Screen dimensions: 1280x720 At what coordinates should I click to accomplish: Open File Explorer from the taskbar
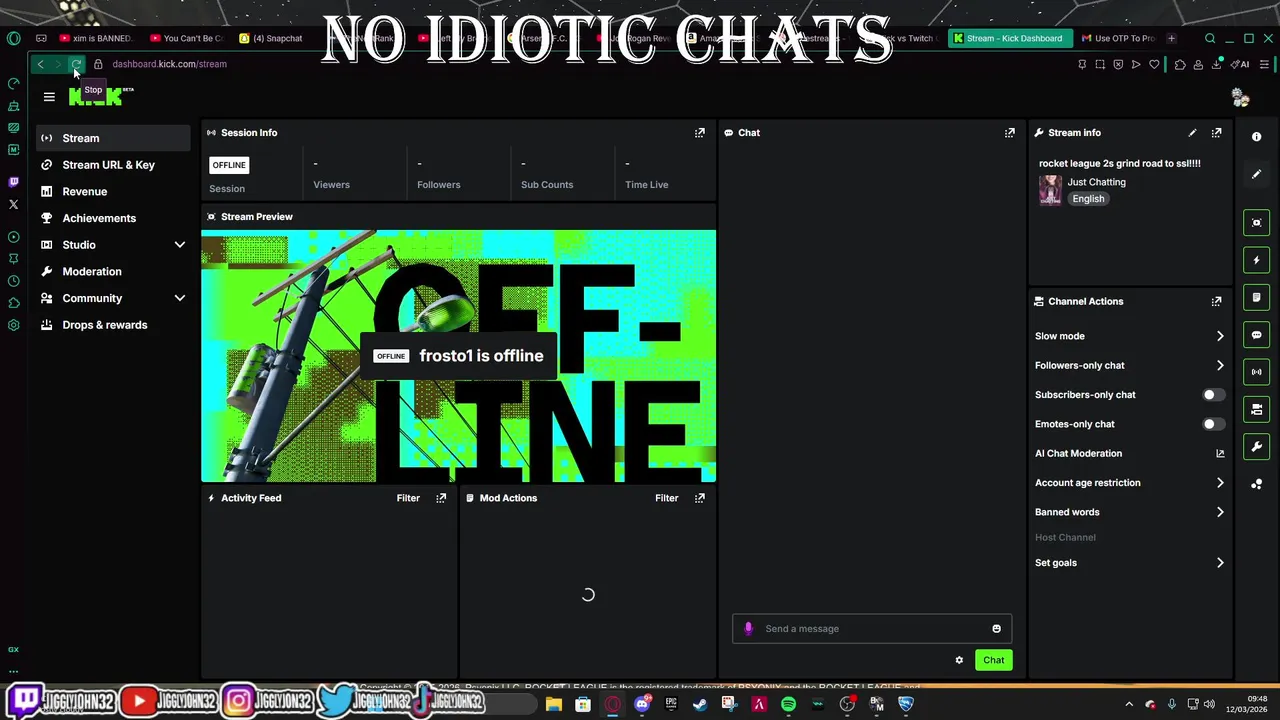[x=553, y=704]
